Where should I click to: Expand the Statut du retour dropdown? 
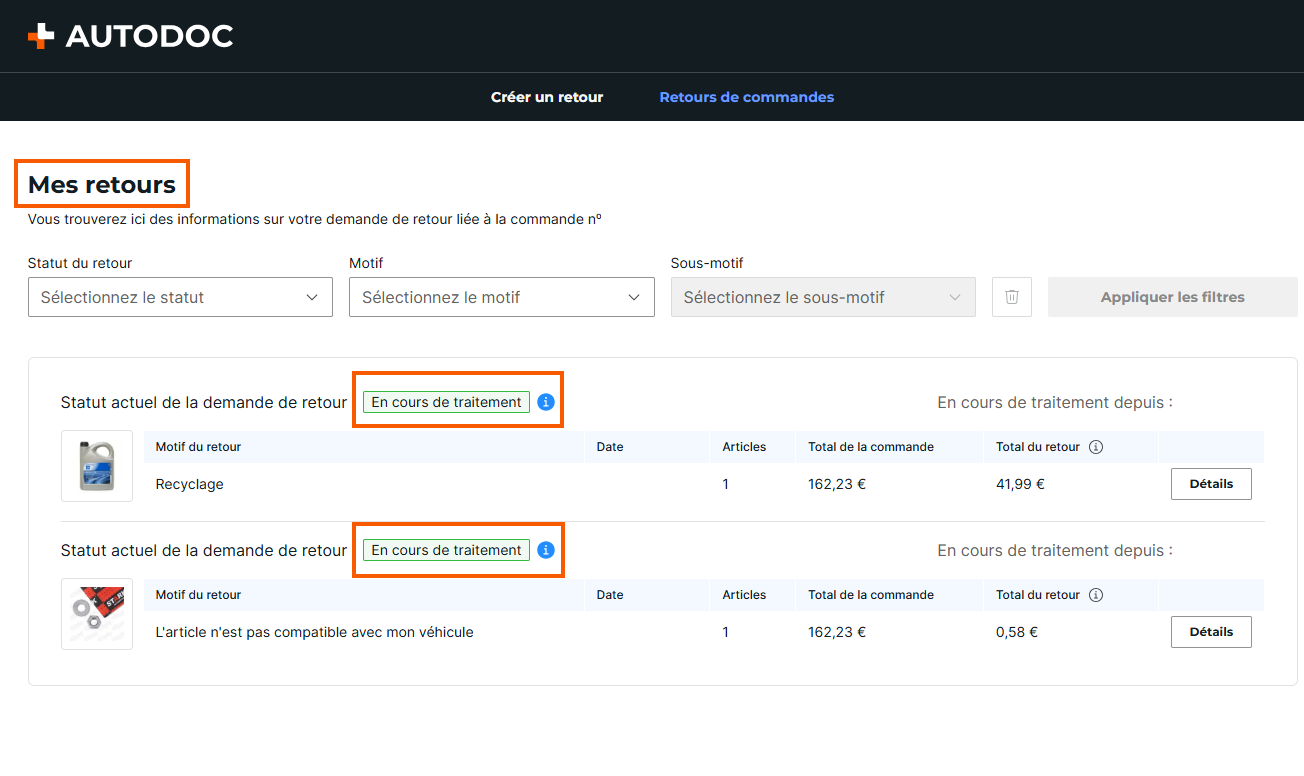pyautogui.click(x=180, y=297)
